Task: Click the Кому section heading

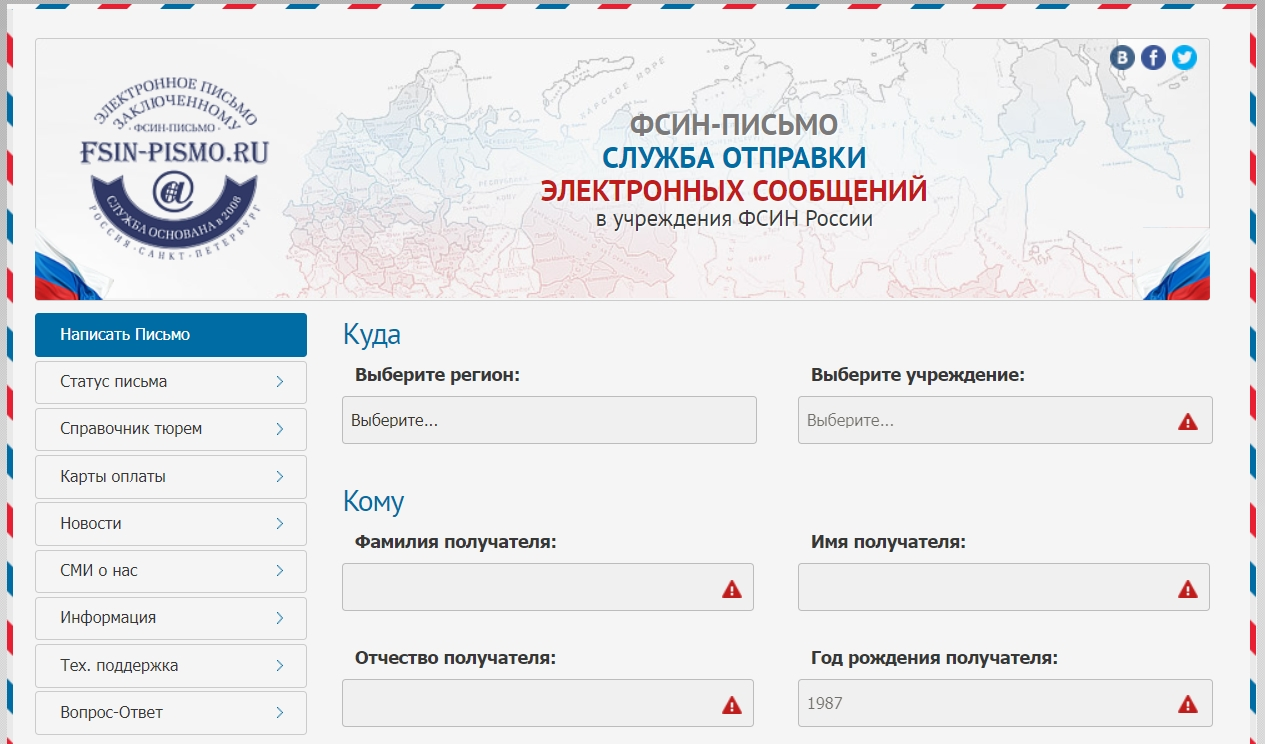Action: [373, 501]
